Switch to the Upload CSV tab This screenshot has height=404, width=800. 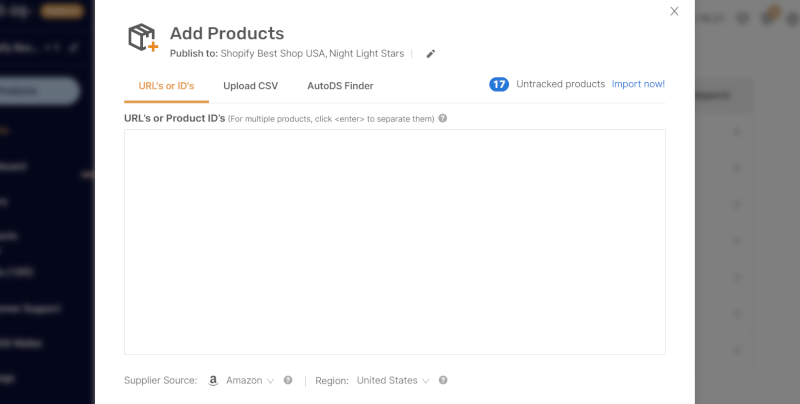pos(251,86)
